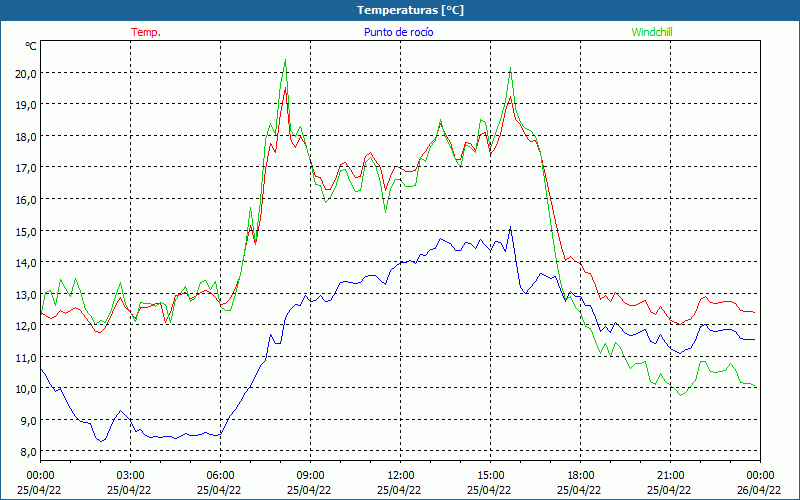Click the 26/04/22 date label
800x500 pixels.
point(759,490)
